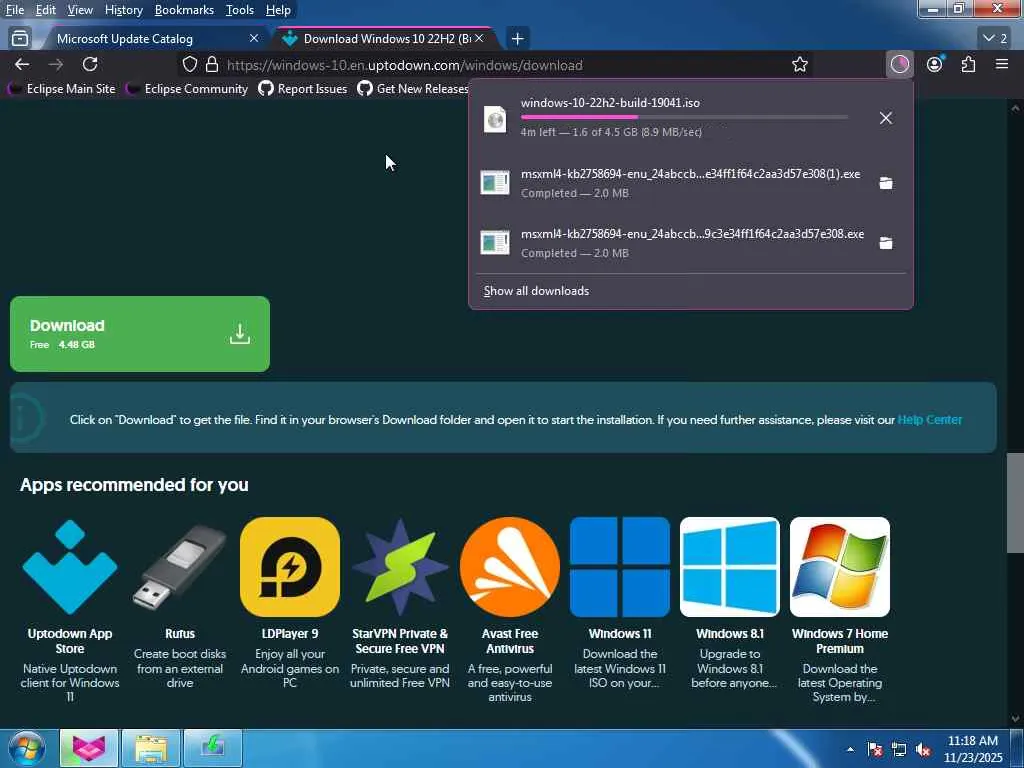
Task: Show hidden tray icons arrow
Action: pos(850,750)
